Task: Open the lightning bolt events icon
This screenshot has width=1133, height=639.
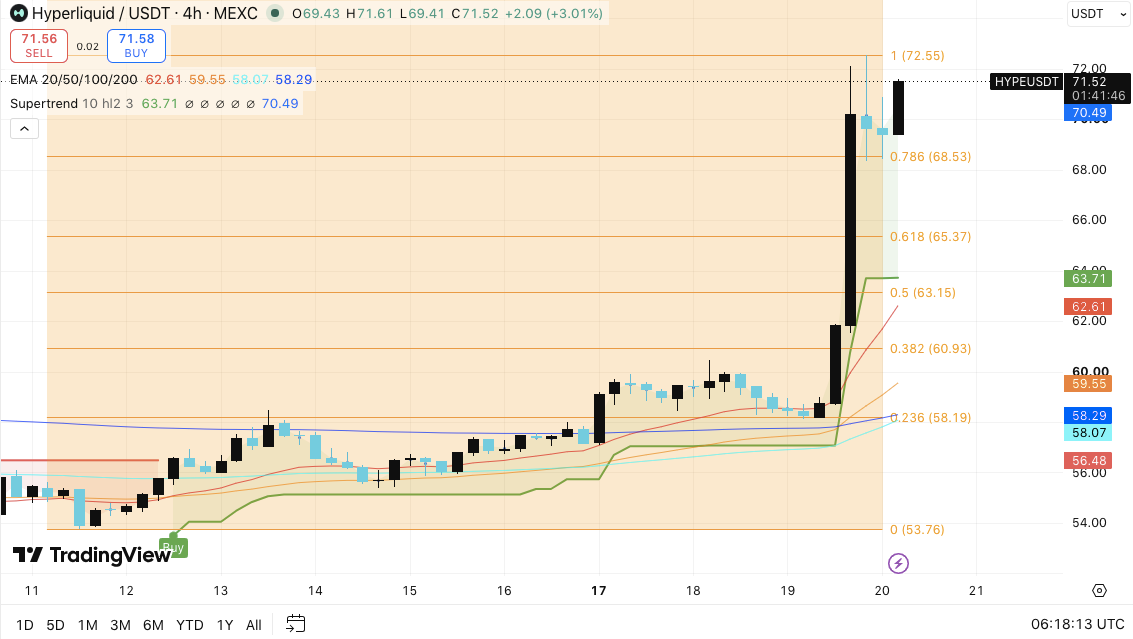Action: coord(898,563)
